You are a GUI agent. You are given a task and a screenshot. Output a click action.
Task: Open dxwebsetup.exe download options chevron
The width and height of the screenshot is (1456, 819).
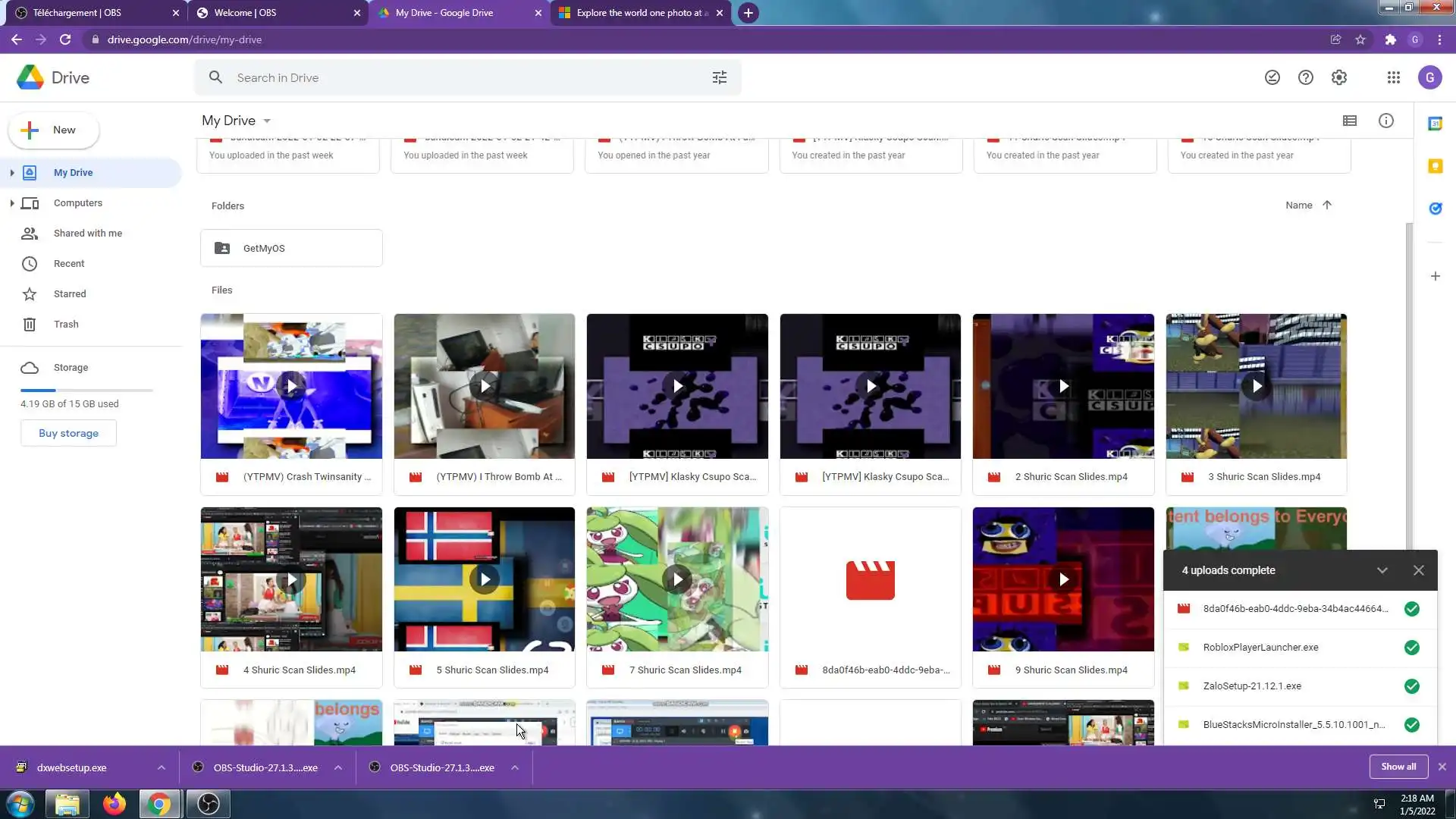[x=162, y=767]
